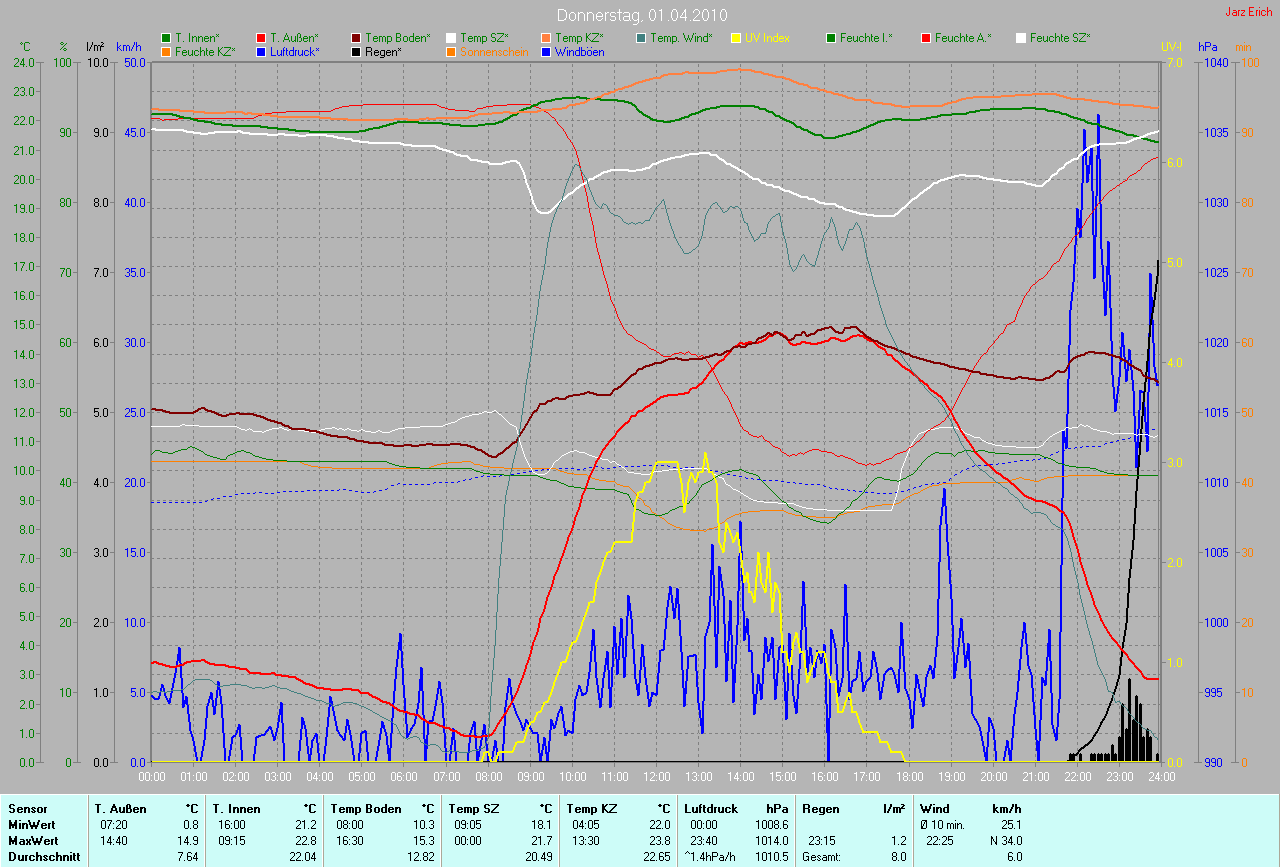Click the chart title Donnerstag, 01.04.2010
The image size is (1280, 867).
pos(641,15)
